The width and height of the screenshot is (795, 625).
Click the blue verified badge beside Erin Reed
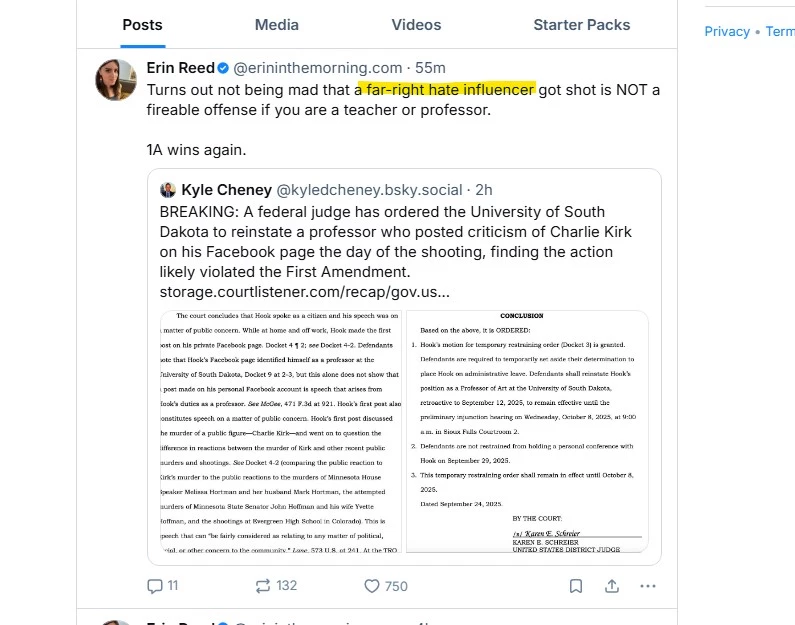pos(224,68)
